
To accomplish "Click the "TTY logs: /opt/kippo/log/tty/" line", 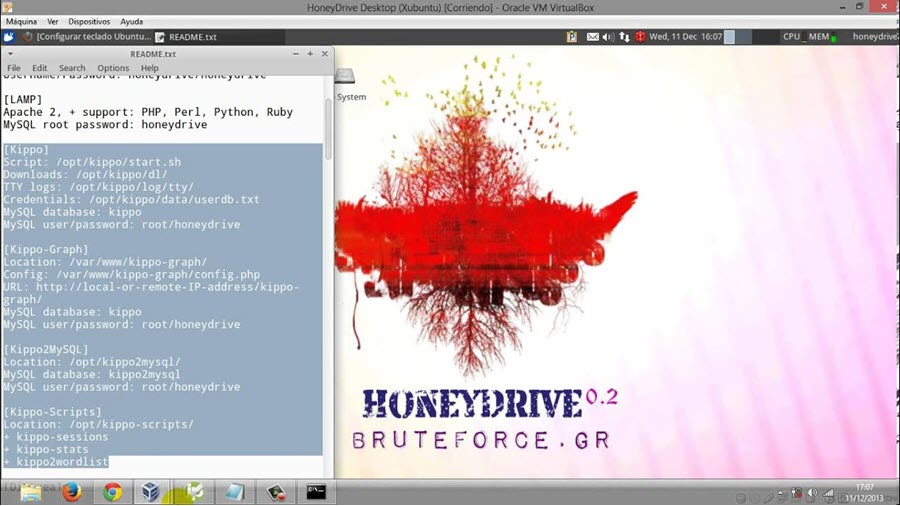I will pyautogui.click(x=98, y=188).
